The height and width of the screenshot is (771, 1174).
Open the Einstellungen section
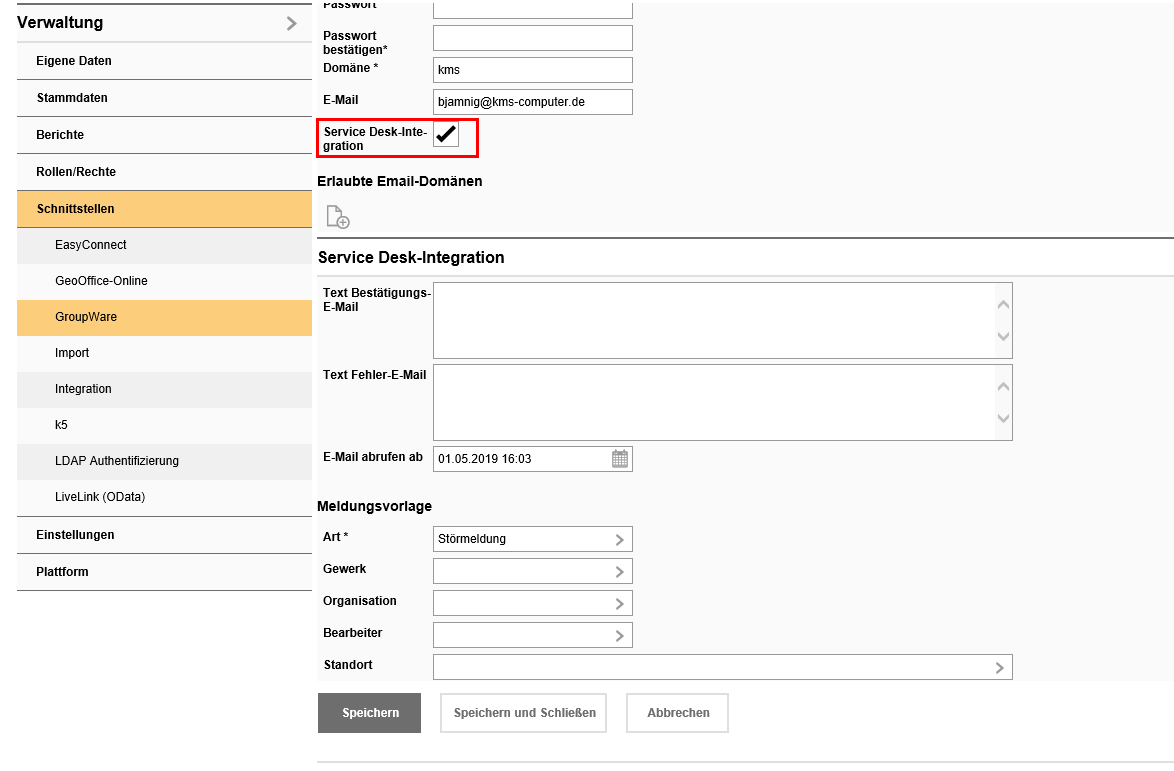164,534
